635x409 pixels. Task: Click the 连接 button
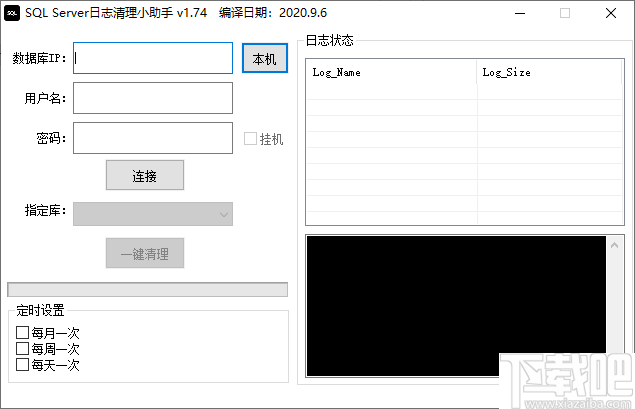[145, 175]
